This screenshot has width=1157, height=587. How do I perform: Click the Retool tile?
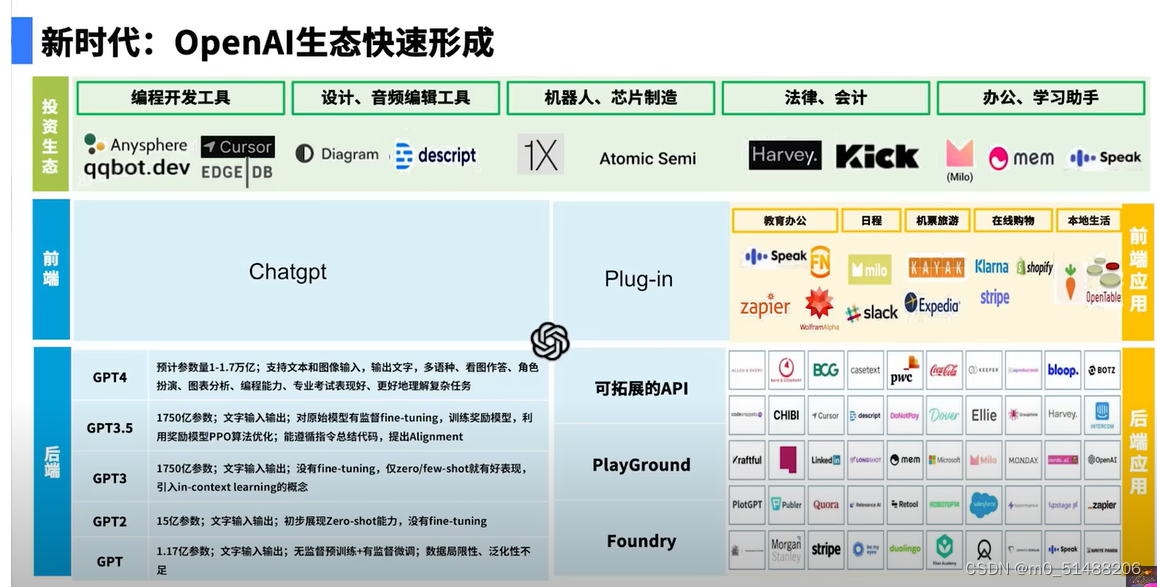tap(905, 504)
